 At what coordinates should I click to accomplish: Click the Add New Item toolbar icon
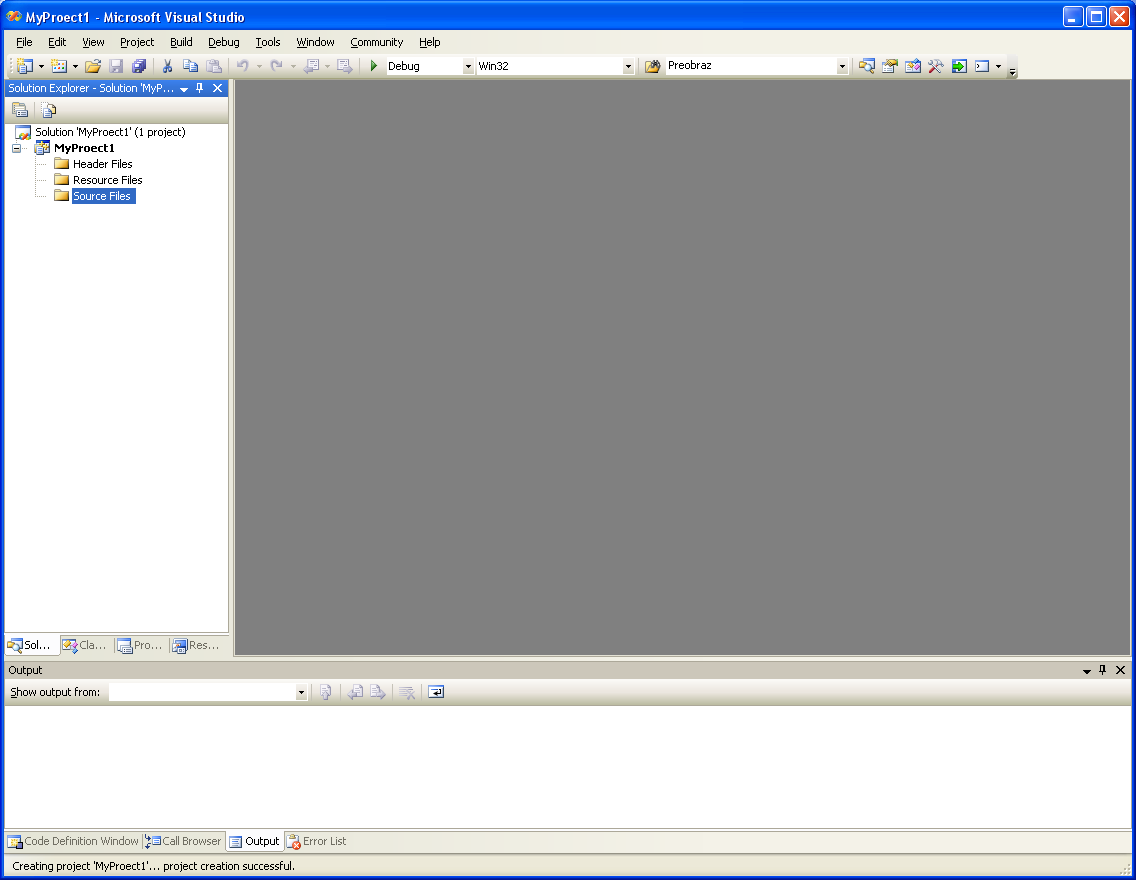click(59, 66)
